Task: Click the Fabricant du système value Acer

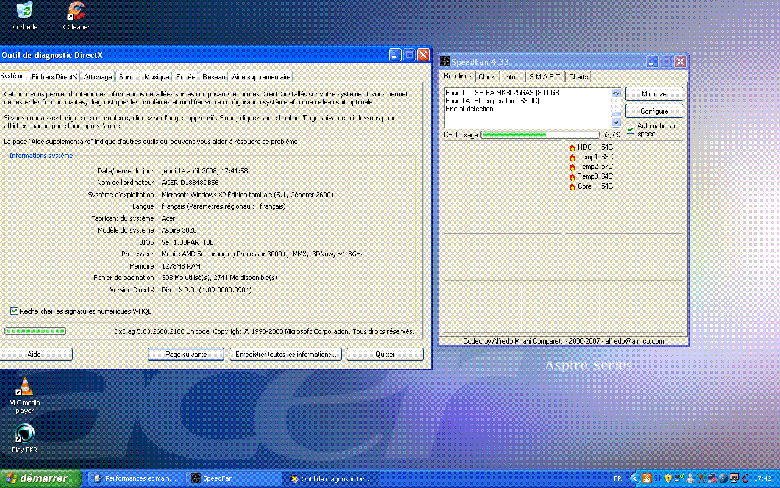Action: point(169,218)
